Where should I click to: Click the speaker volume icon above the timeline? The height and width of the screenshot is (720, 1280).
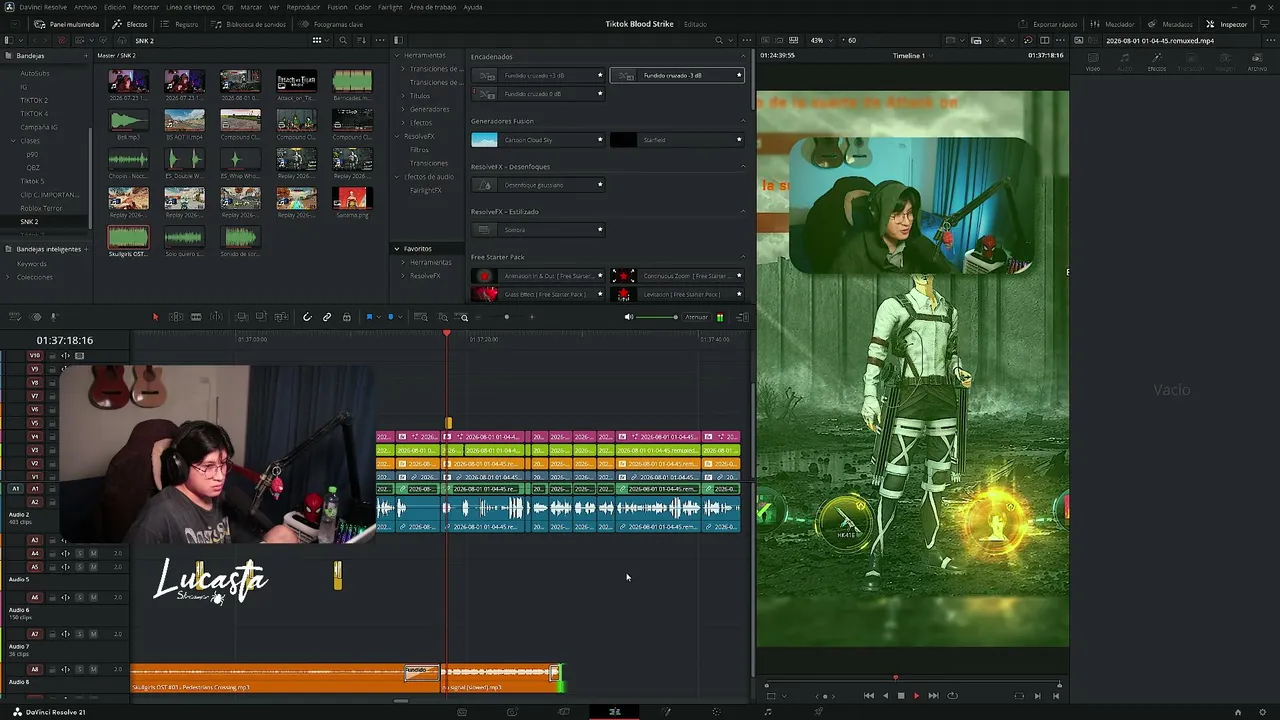629,317
